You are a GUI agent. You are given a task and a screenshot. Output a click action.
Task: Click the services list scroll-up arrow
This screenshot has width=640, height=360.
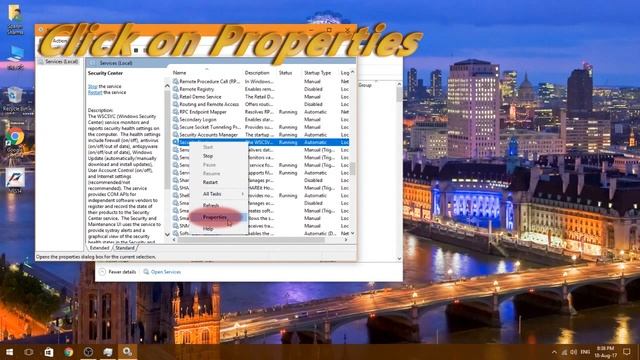353,72
